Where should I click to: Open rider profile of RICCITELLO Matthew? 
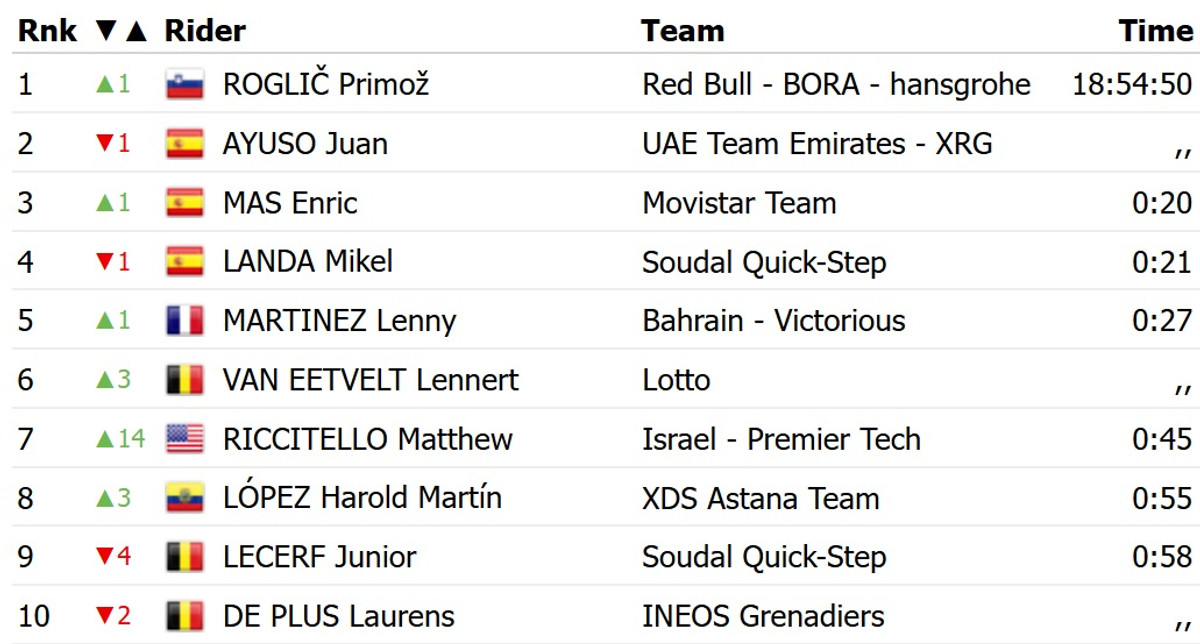coord(368,439)
